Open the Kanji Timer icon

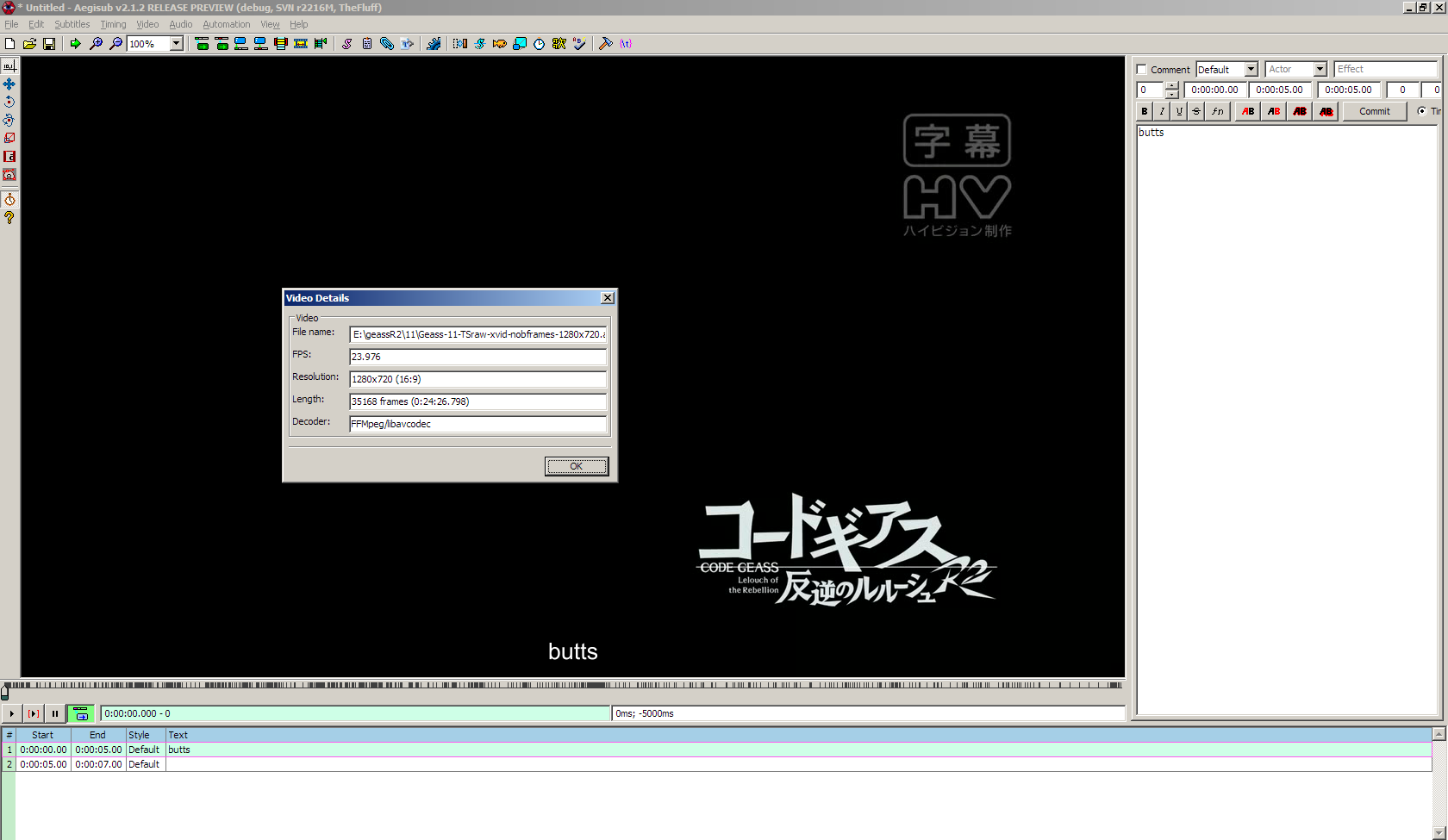559,44
